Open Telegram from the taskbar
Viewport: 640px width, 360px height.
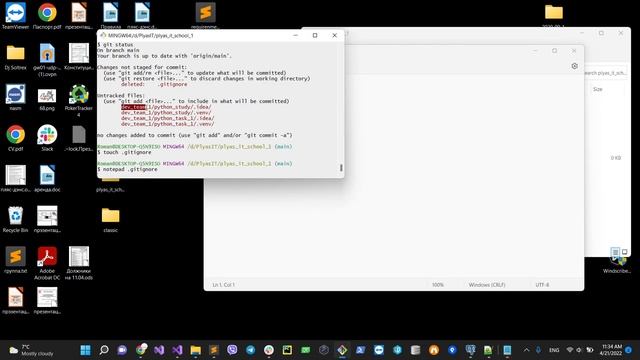pos(251,350)
